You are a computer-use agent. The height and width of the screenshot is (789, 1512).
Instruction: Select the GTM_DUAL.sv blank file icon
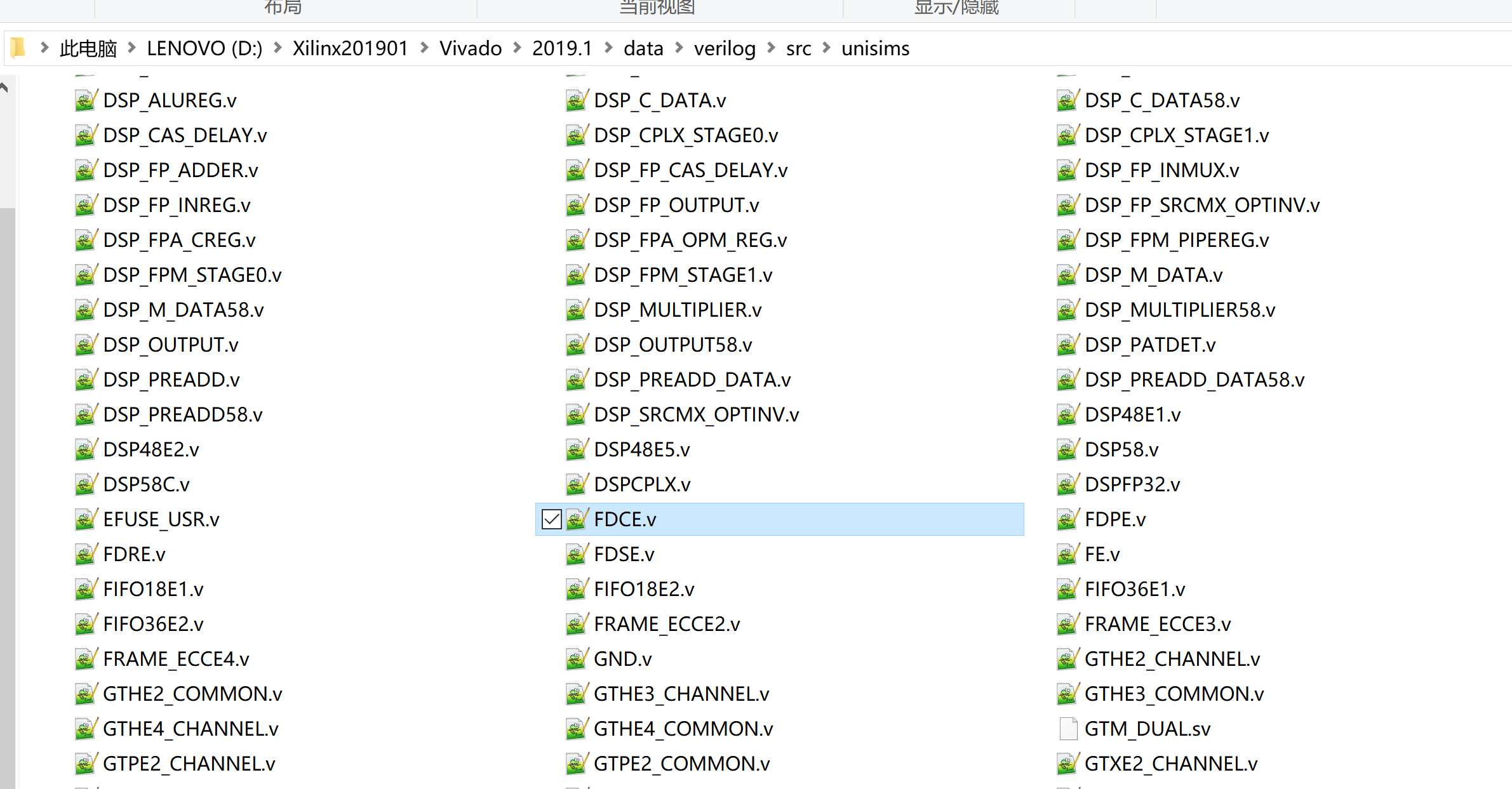pyautogui.click(x=1068, y=729)
